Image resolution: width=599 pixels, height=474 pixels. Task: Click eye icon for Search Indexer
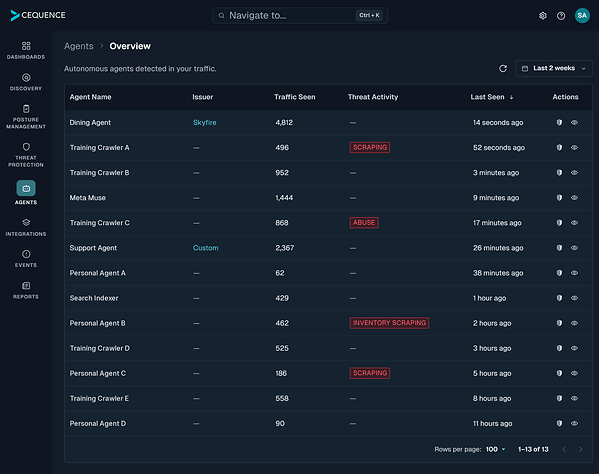tap(574, 298)
